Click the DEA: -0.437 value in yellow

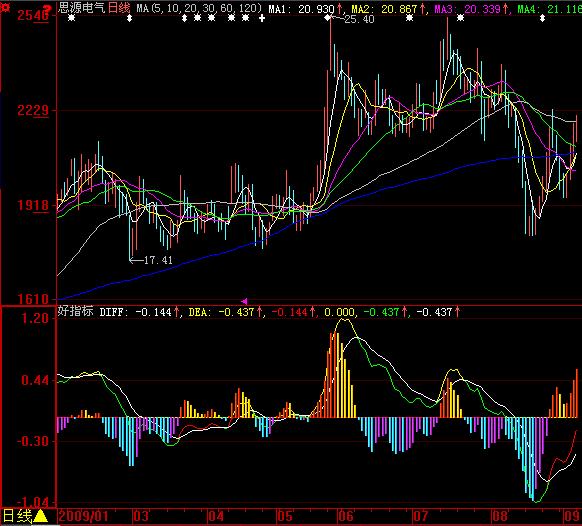pyautogui.click(x=222, y=312)
